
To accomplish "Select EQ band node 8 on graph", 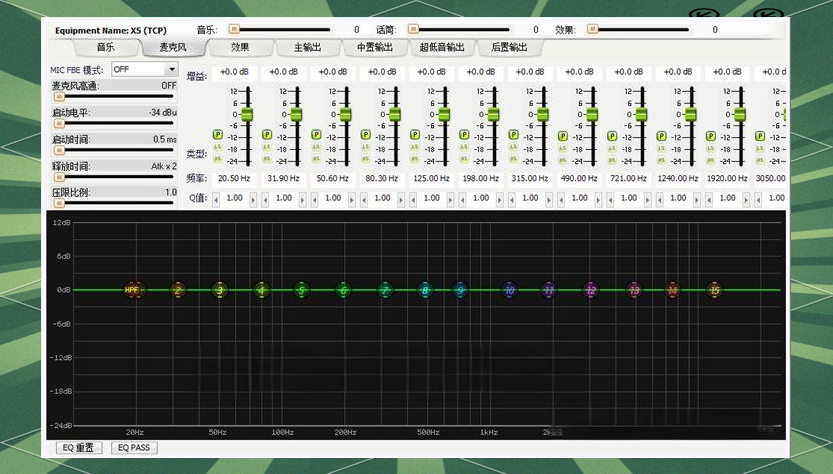I will 425,290.
